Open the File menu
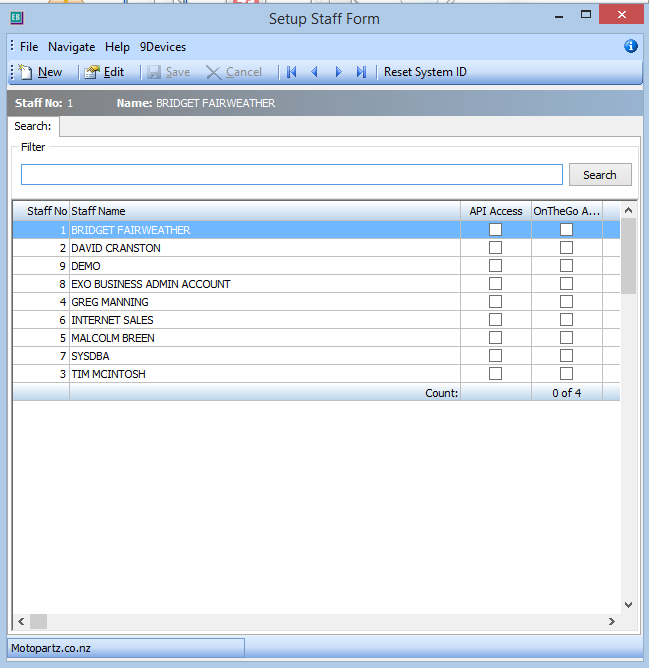The image size is (649, 668). [29, 47]
